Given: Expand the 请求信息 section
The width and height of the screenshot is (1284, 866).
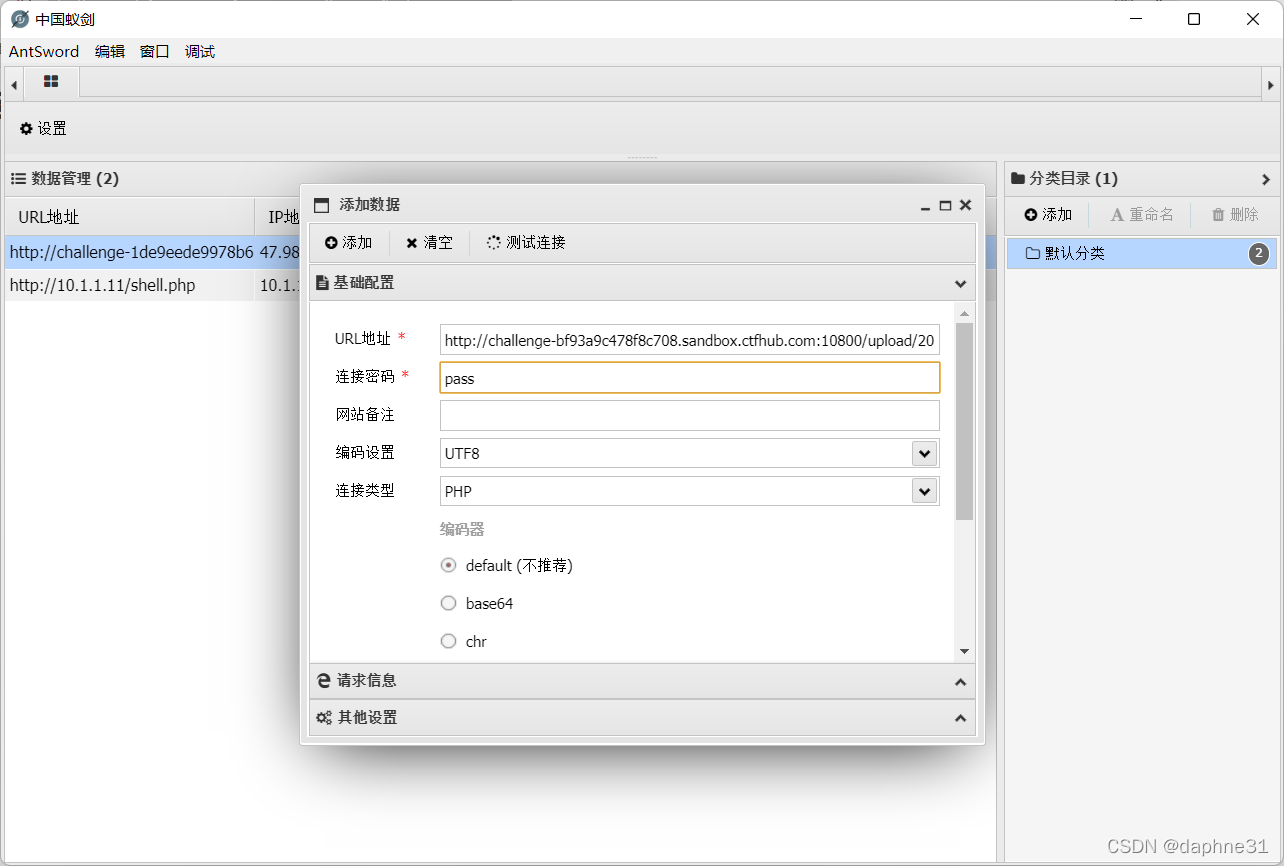Looking at the screenshot, I should 960,682.
